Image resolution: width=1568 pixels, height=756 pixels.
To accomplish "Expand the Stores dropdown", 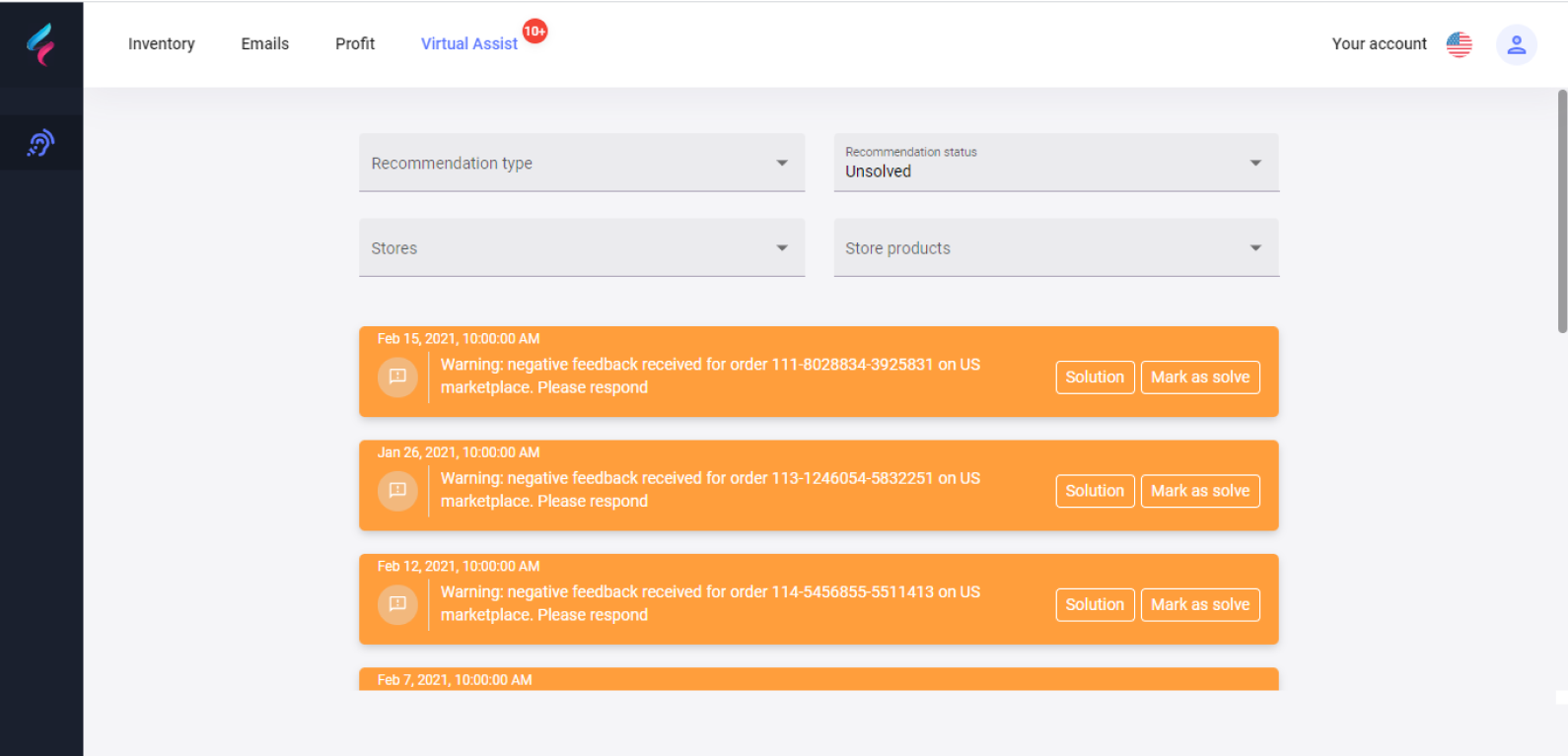I will tap(581, 247).
